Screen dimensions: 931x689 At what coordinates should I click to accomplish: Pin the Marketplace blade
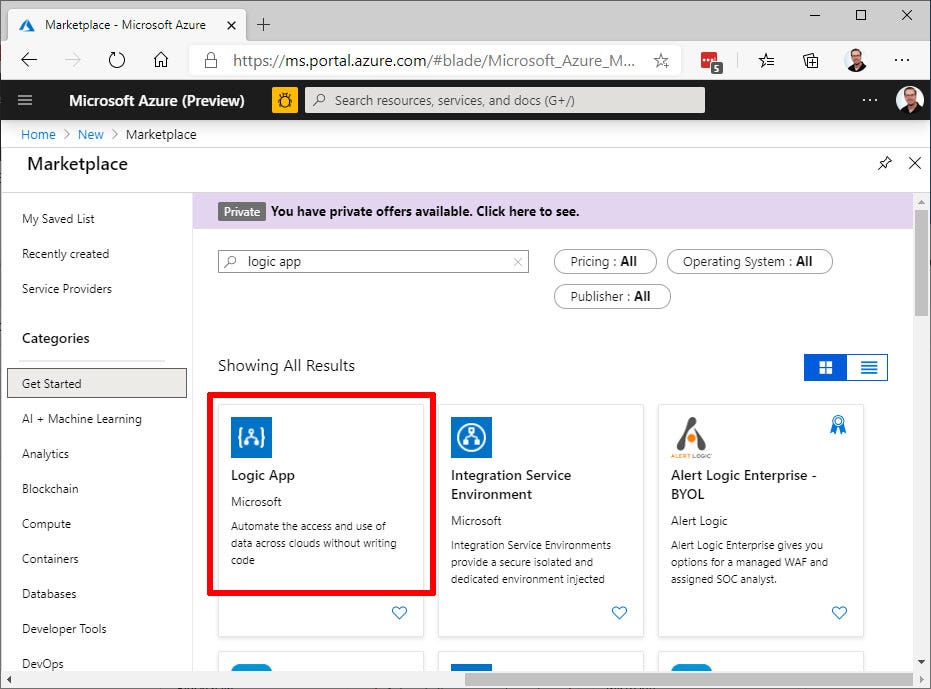(x=885, y=163)
